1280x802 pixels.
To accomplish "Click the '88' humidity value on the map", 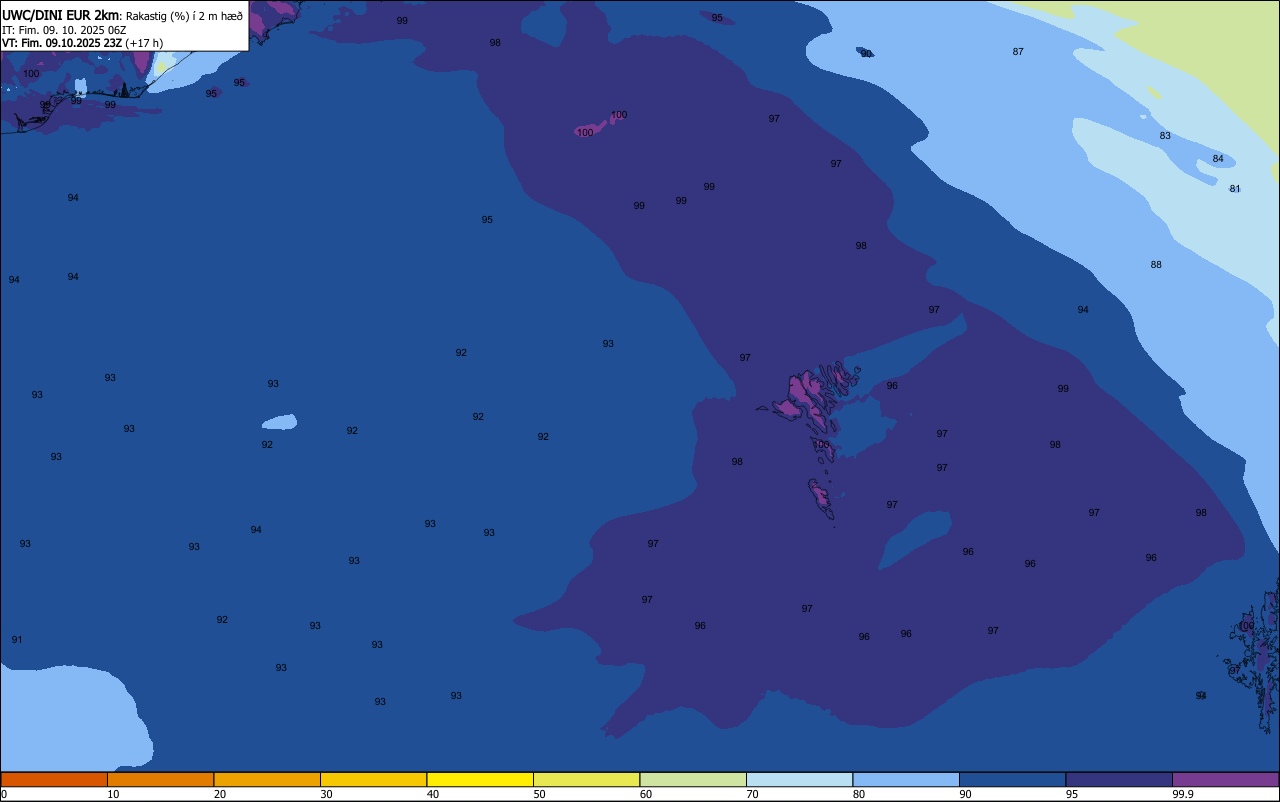I will (1156, 265).
